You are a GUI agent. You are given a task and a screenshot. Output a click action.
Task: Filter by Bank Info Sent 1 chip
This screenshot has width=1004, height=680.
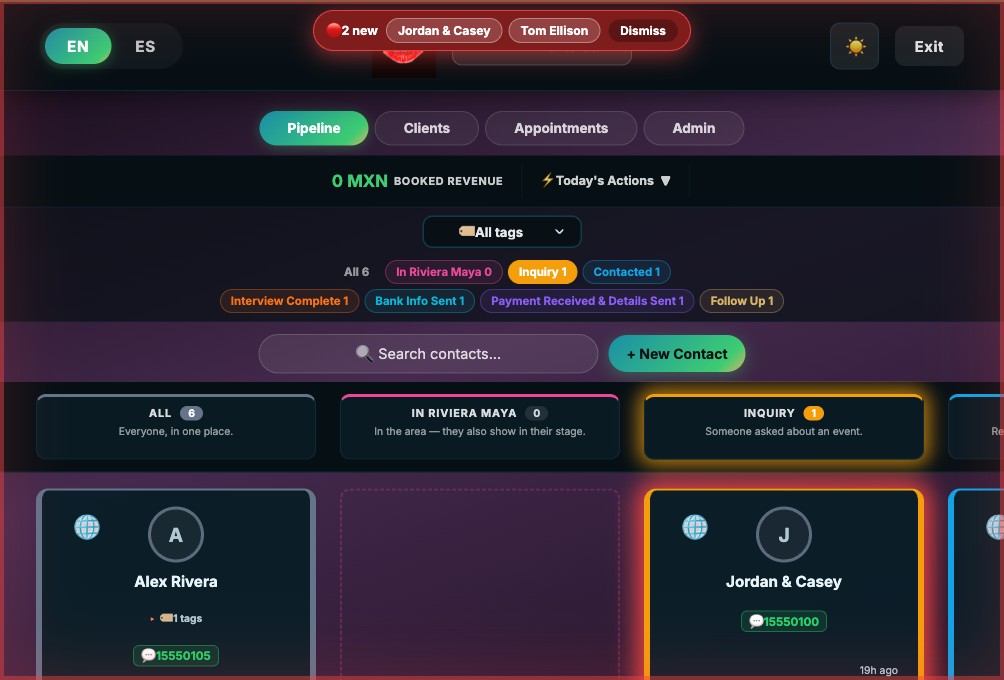tap(419, 301)
